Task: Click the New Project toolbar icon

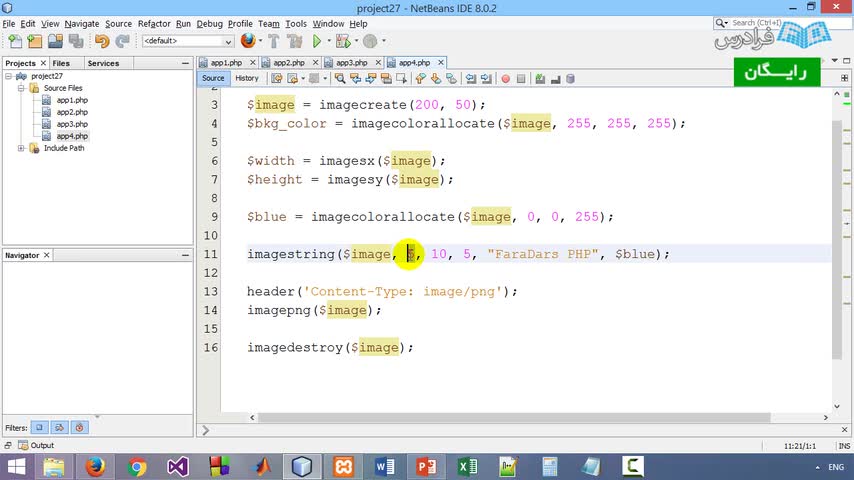Action: 35,41
